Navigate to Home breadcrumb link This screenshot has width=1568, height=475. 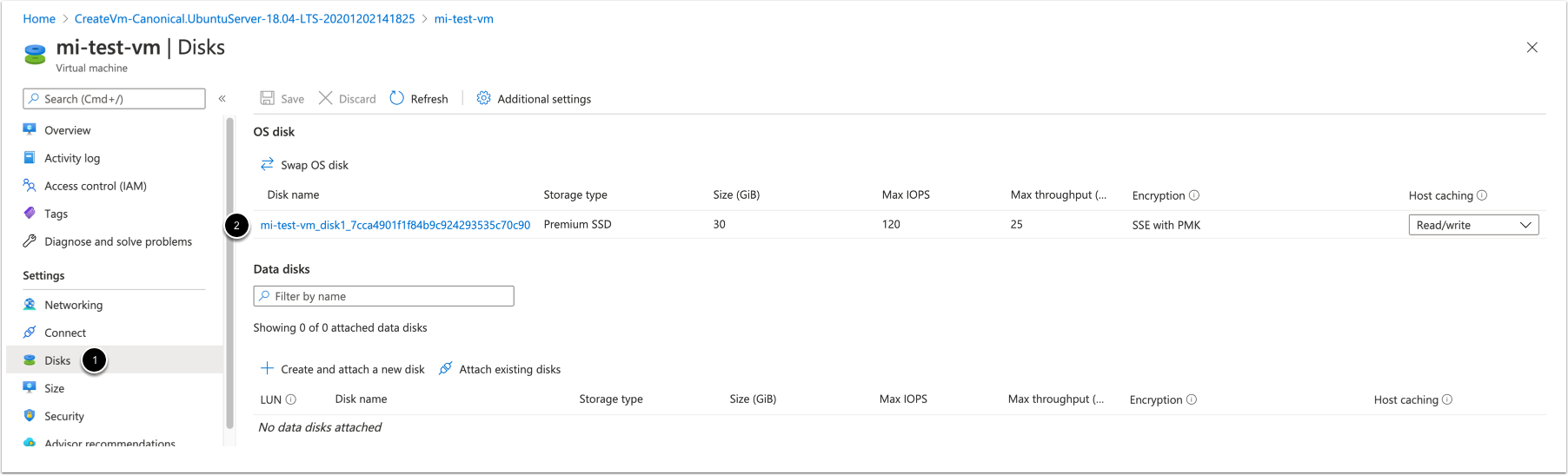tap(39, 18)
